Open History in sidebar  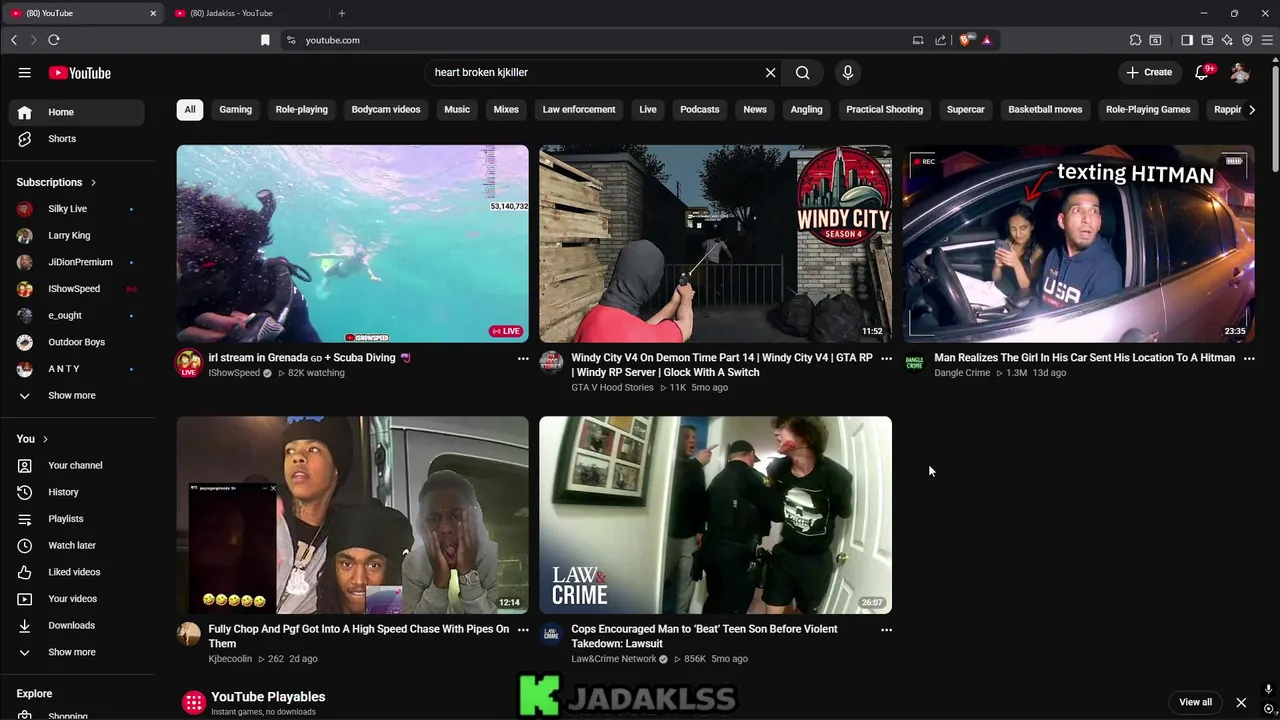[x=77, y=492]
